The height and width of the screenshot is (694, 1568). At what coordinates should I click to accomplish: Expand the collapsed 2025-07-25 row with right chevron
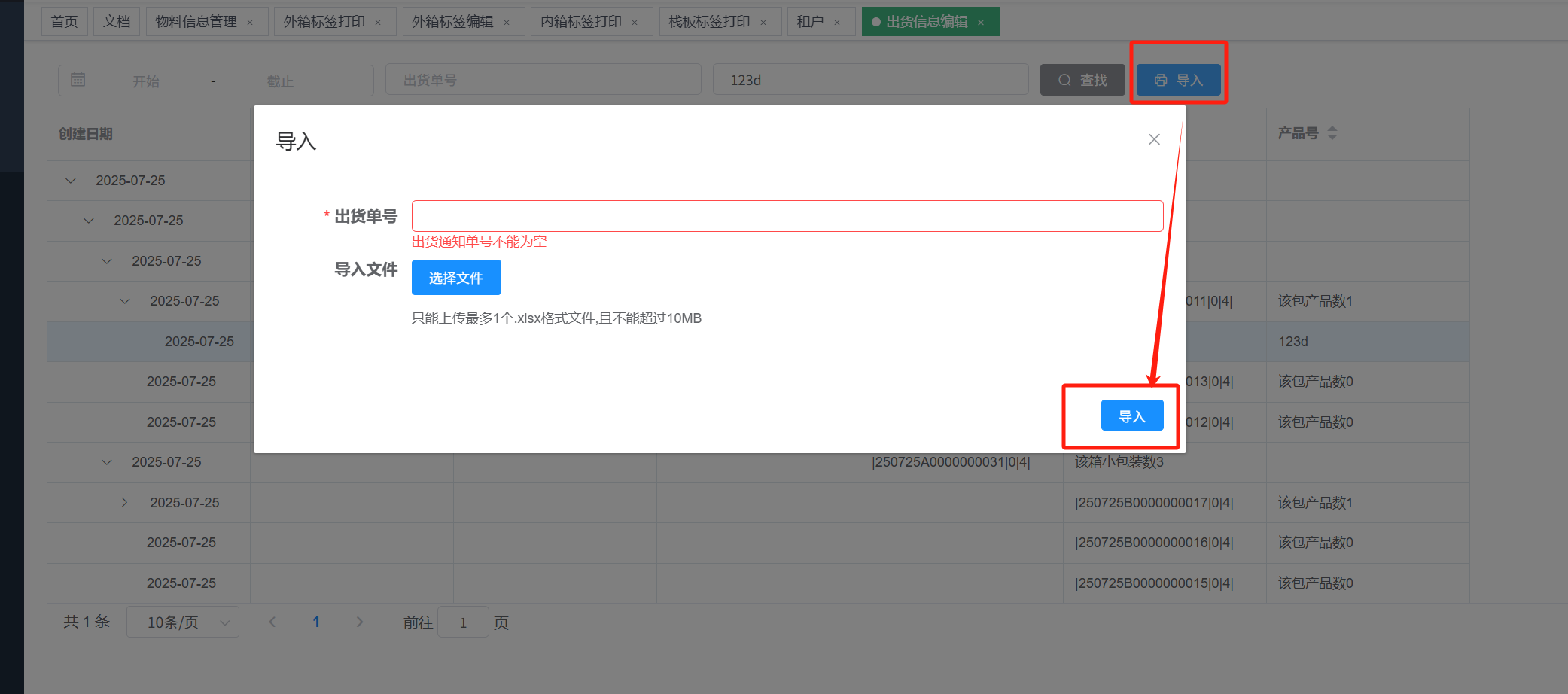125,502
